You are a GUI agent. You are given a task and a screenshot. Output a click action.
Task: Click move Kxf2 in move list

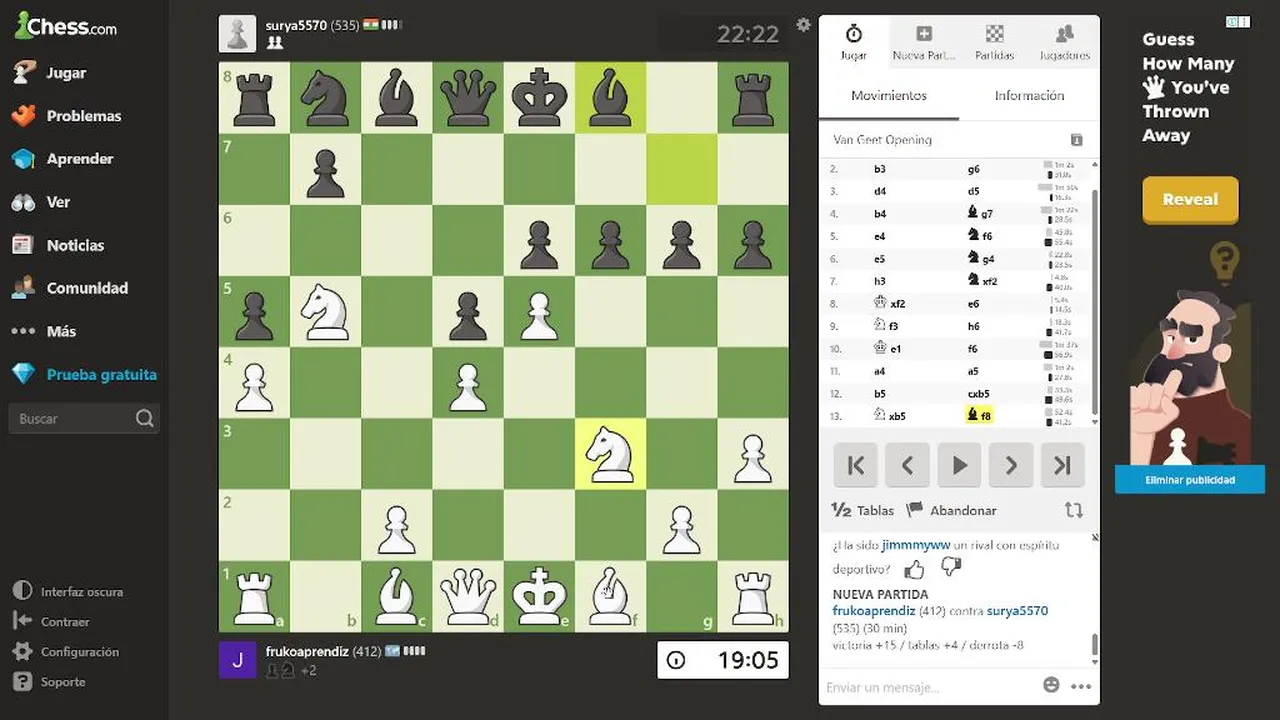(x=889, y=303)
